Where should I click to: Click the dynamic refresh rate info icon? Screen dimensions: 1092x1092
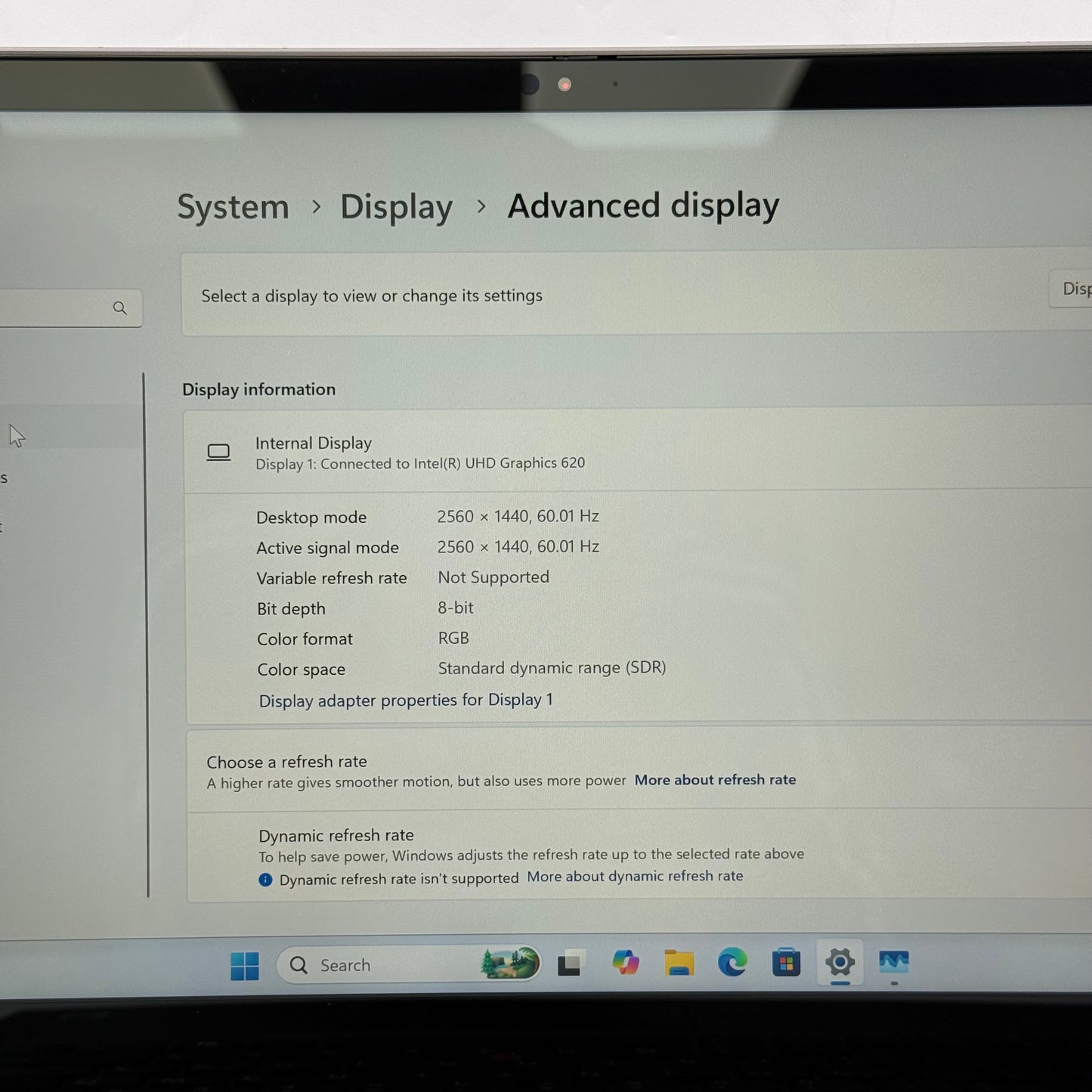pos(265,880)
